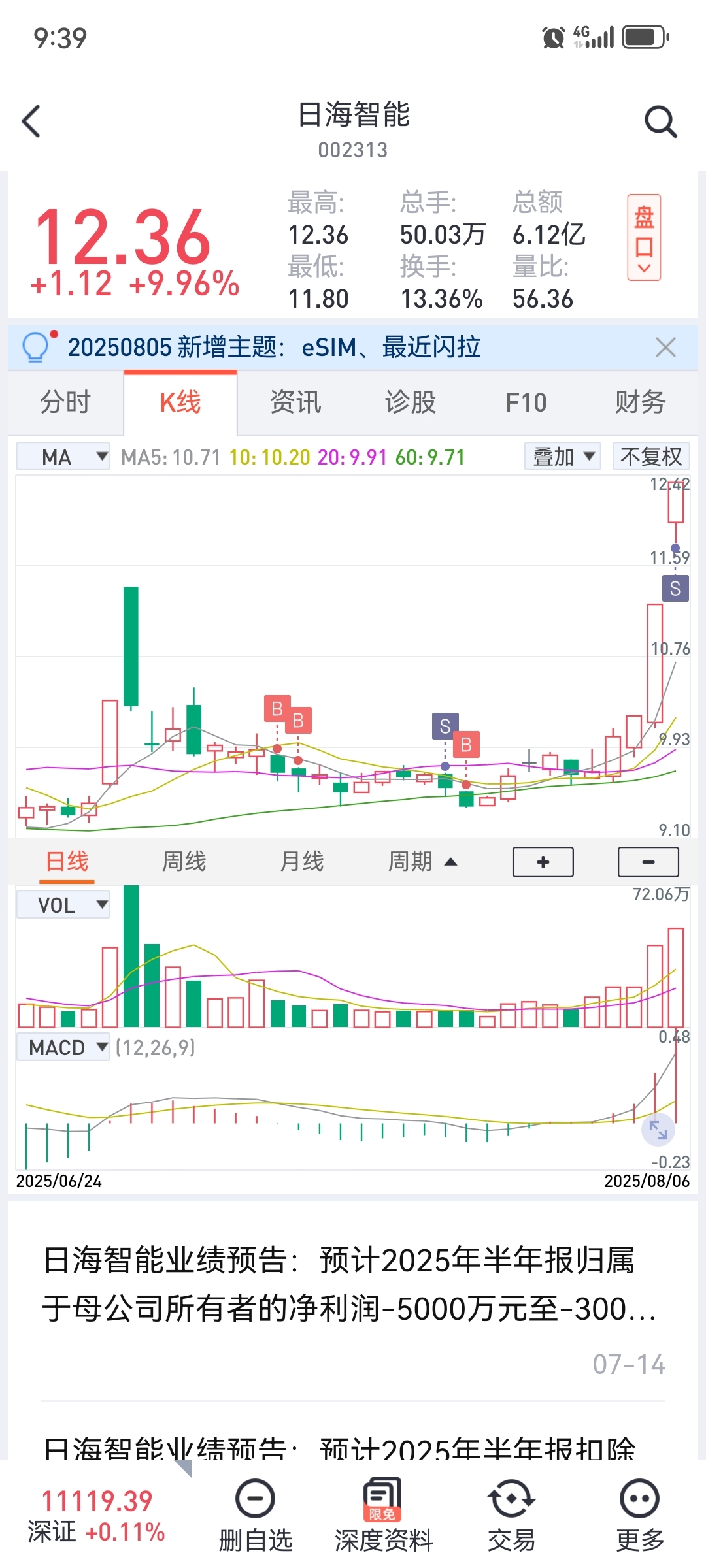This screenshot has height=1568, width=706.
Task: Zoom in chart with plus button
Action: 543,862
